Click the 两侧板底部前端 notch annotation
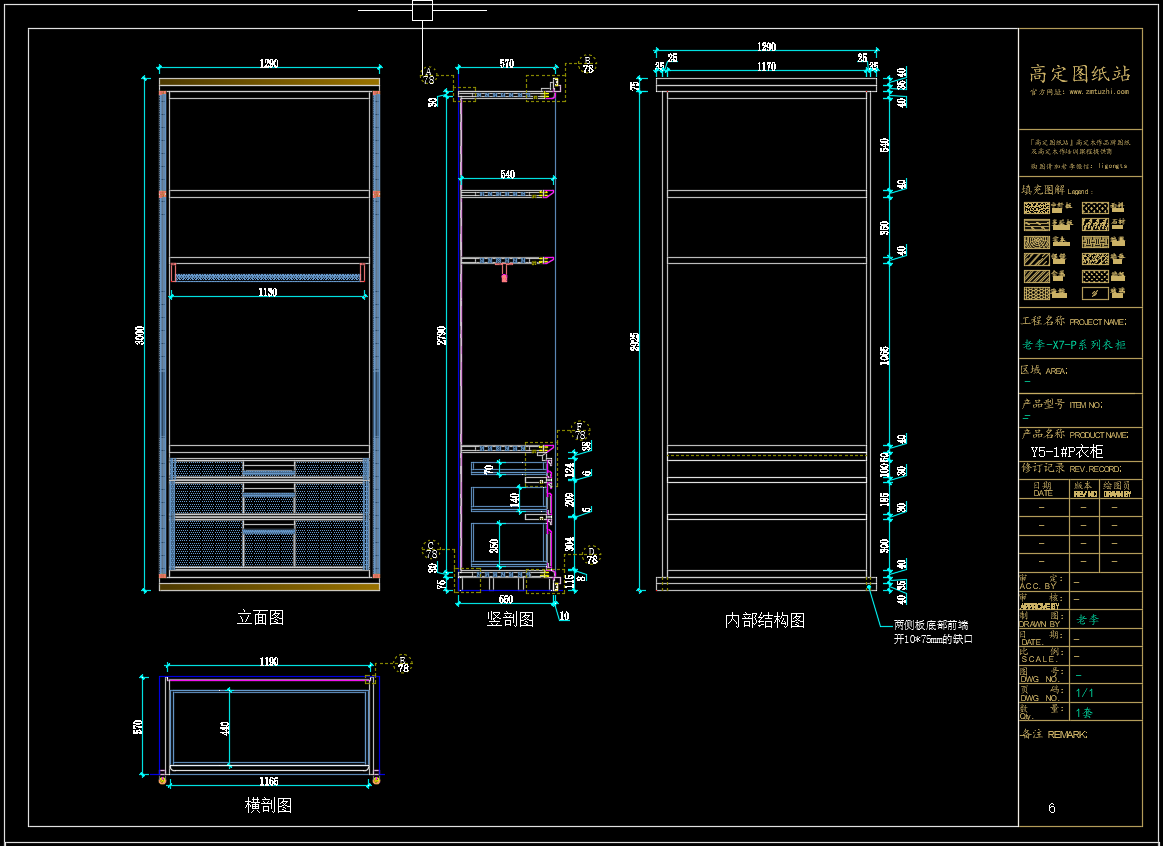Screen dimensions: 1163x846 click(931, 625)
